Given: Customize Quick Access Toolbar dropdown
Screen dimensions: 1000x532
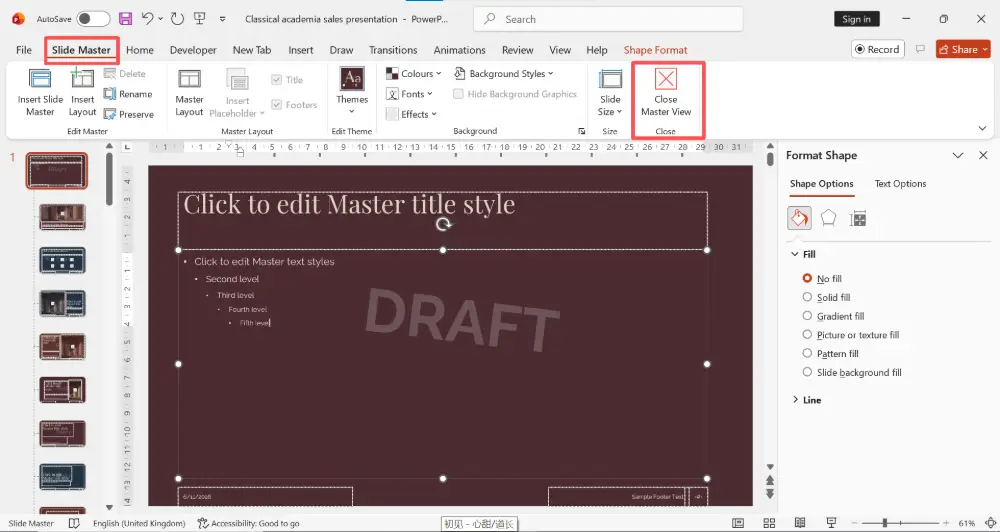Looking at the screenshot, I should [223, 19].
